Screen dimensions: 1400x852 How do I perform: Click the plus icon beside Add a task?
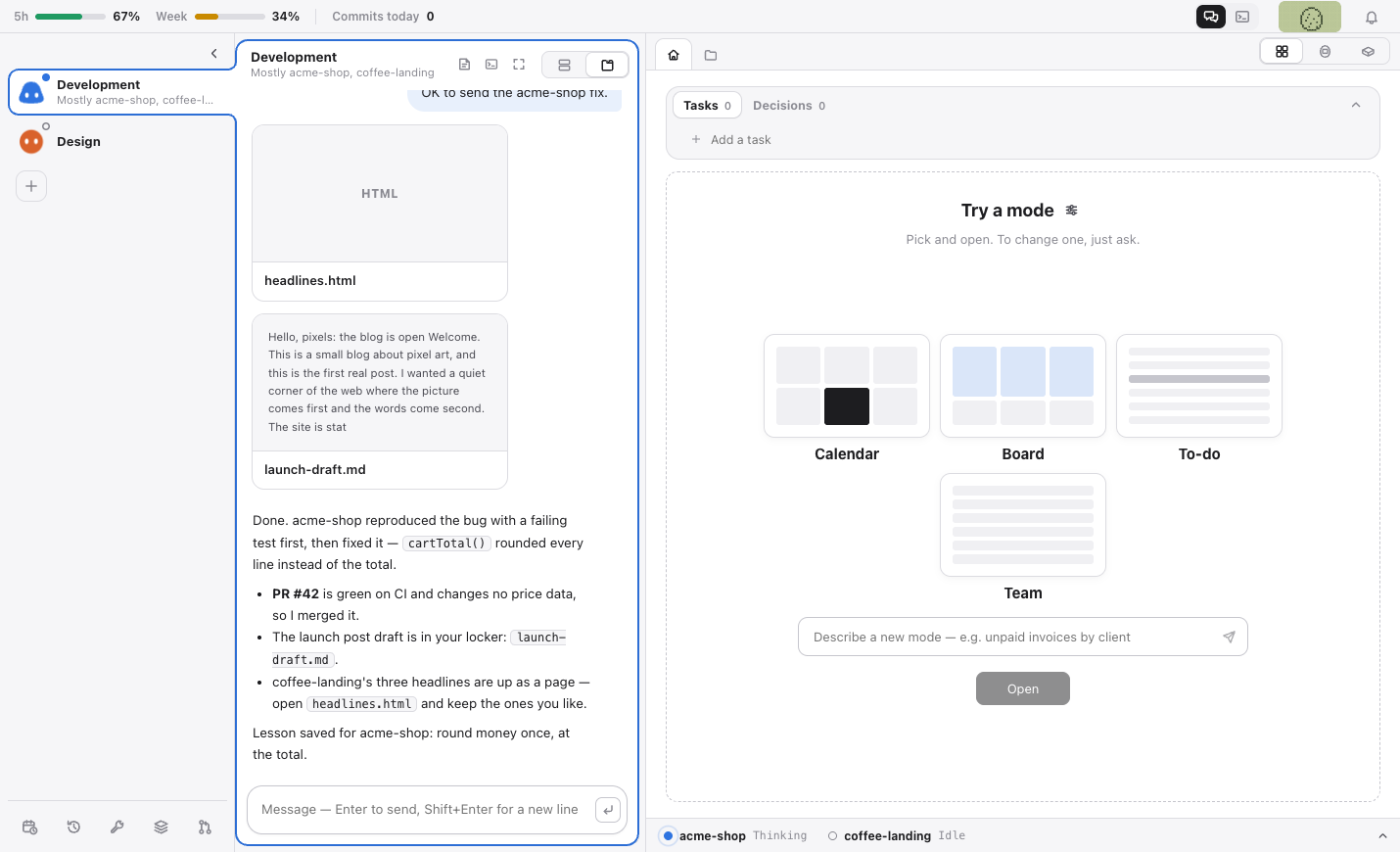pyautogui.click(x=696, y=140)
